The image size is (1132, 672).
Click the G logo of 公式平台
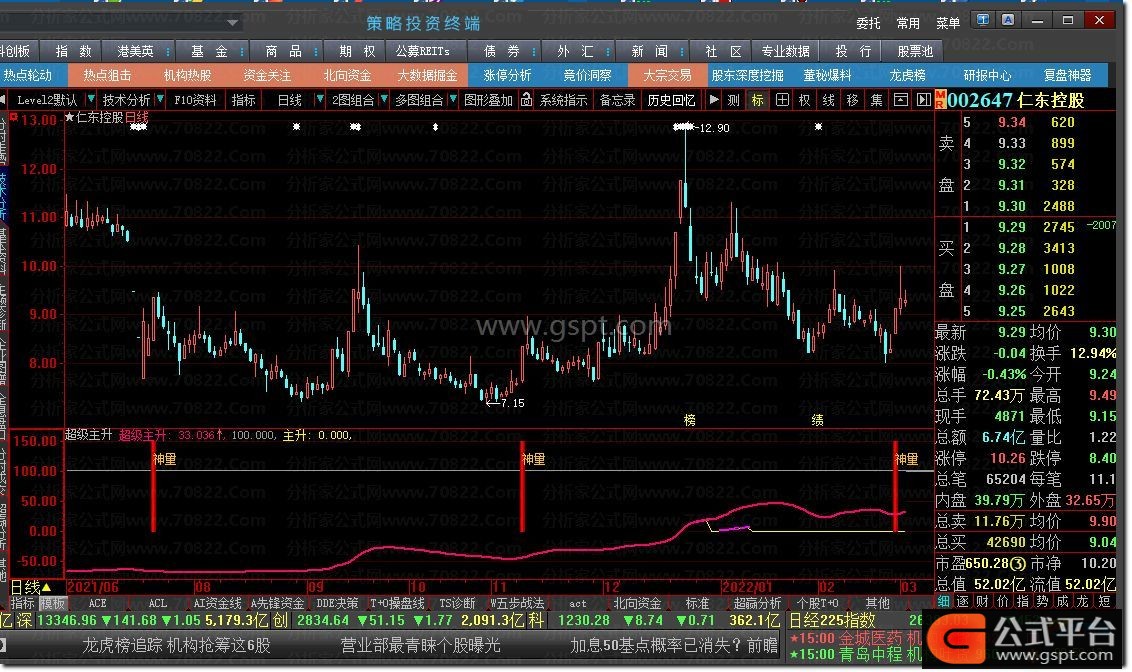tap(957, 637)
